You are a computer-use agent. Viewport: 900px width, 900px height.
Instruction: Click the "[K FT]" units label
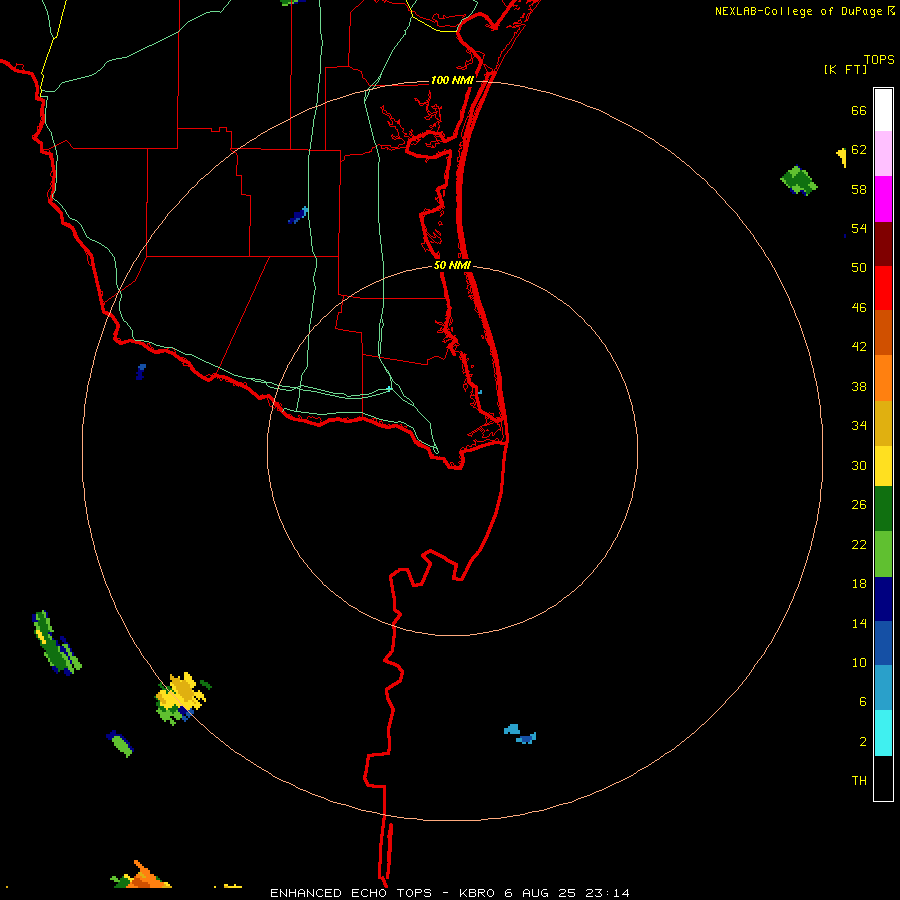click(x=845, y=70)
